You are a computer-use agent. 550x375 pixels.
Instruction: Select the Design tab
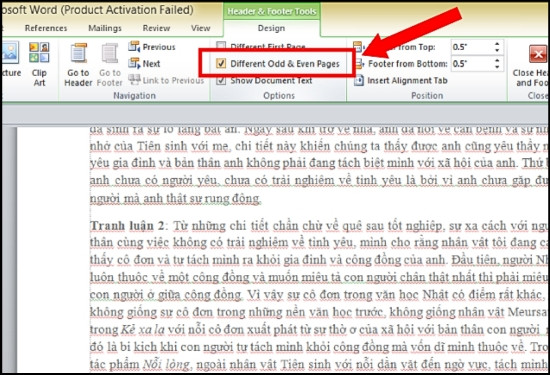271,28
